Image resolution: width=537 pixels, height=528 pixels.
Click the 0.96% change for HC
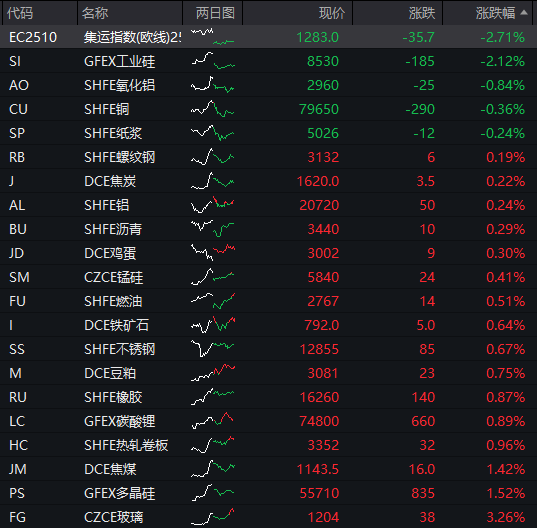click(x=505, y=445)
